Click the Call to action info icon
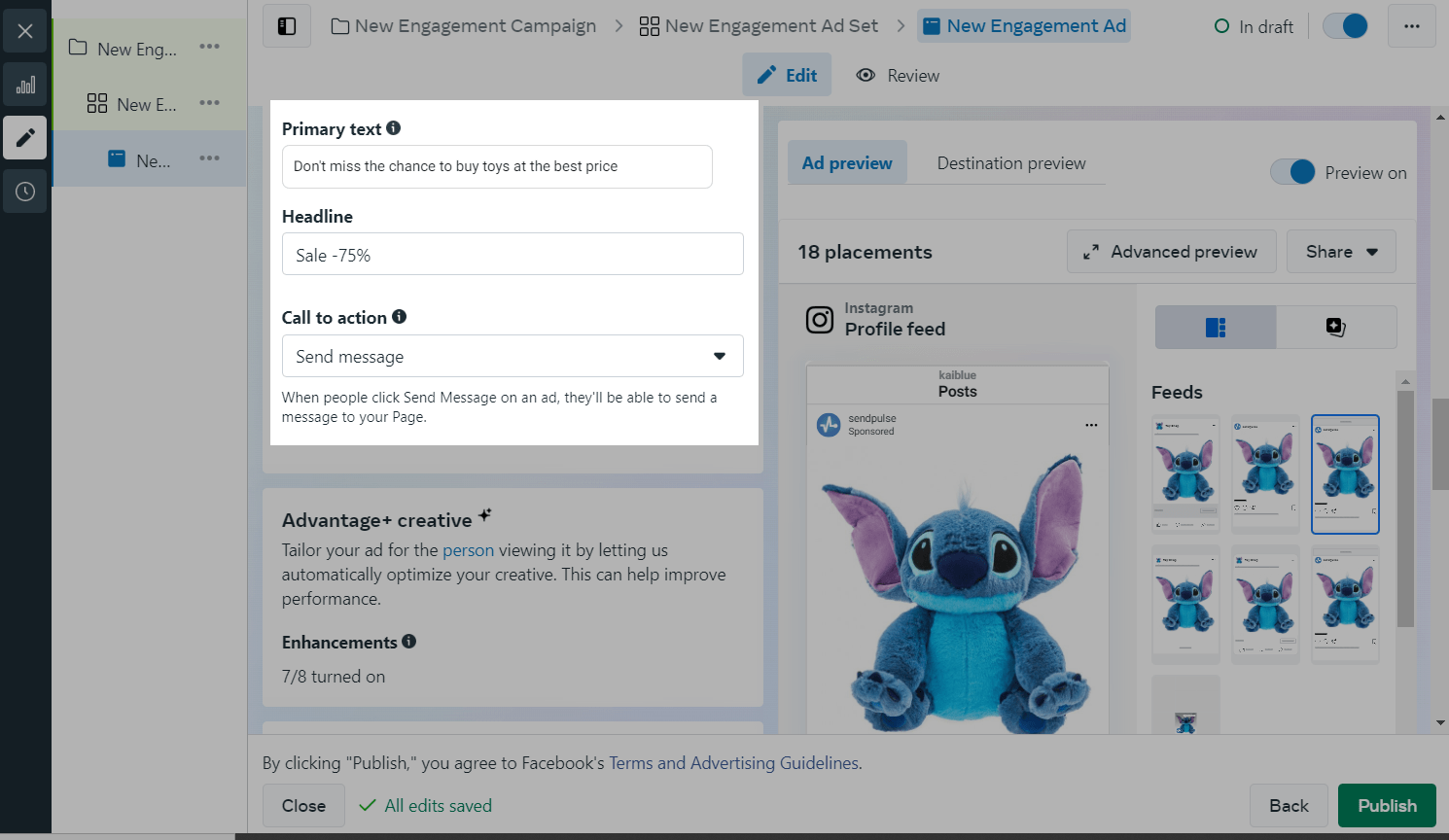The height and width of the screenshot is (840, 1449). [x=399, y=317]
